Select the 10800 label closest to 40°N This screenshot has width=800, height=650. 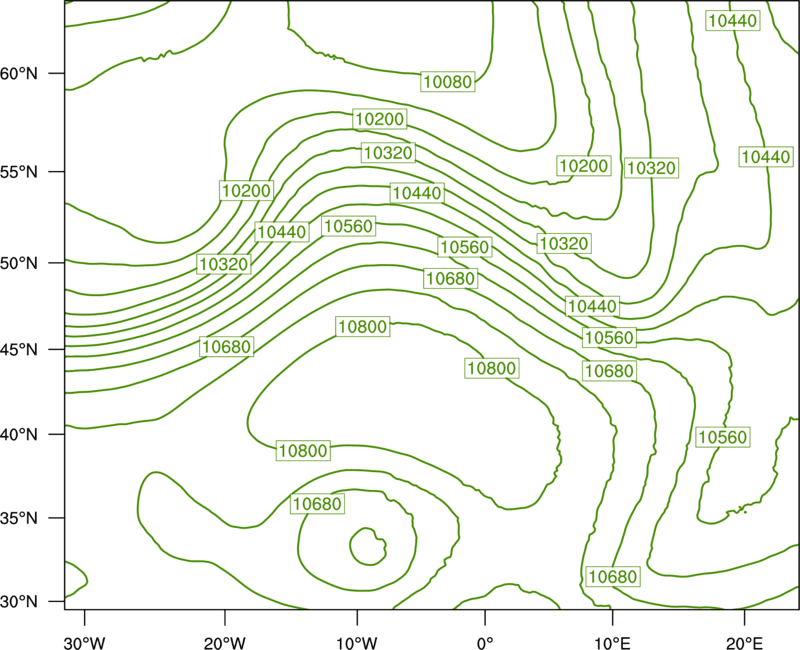pos(303,451)
